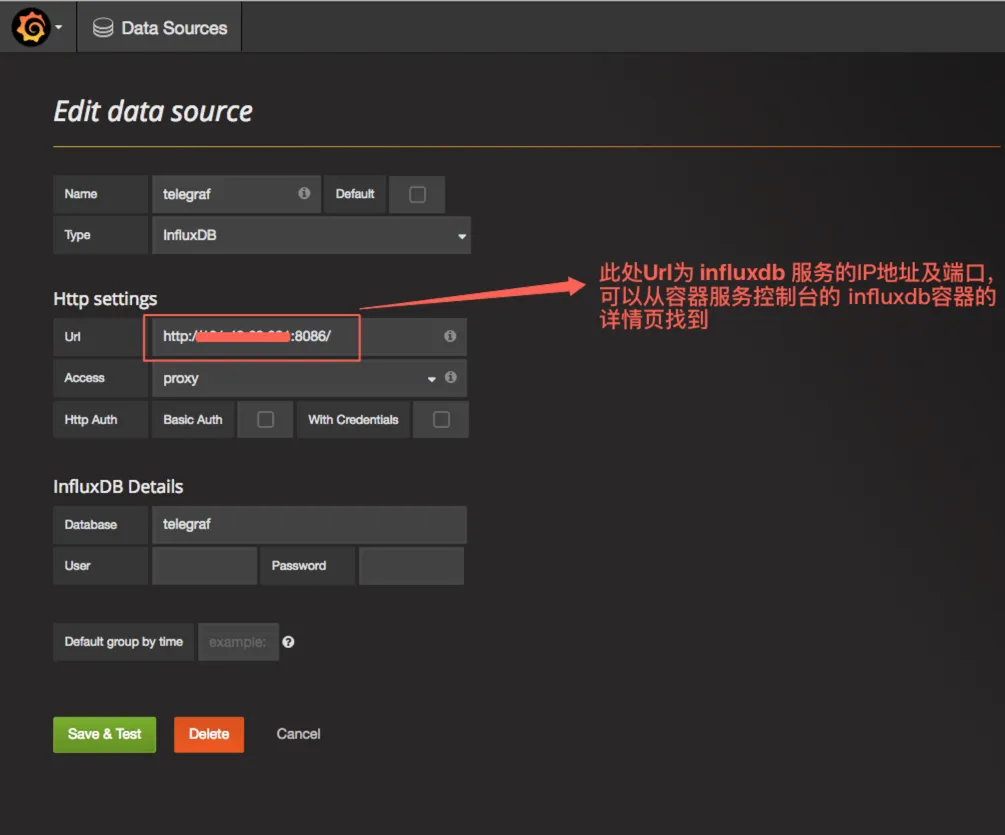This screenshot has width=1005, height=835.
Task: Open the Grafana logo menu
Action: click(31, 27)
